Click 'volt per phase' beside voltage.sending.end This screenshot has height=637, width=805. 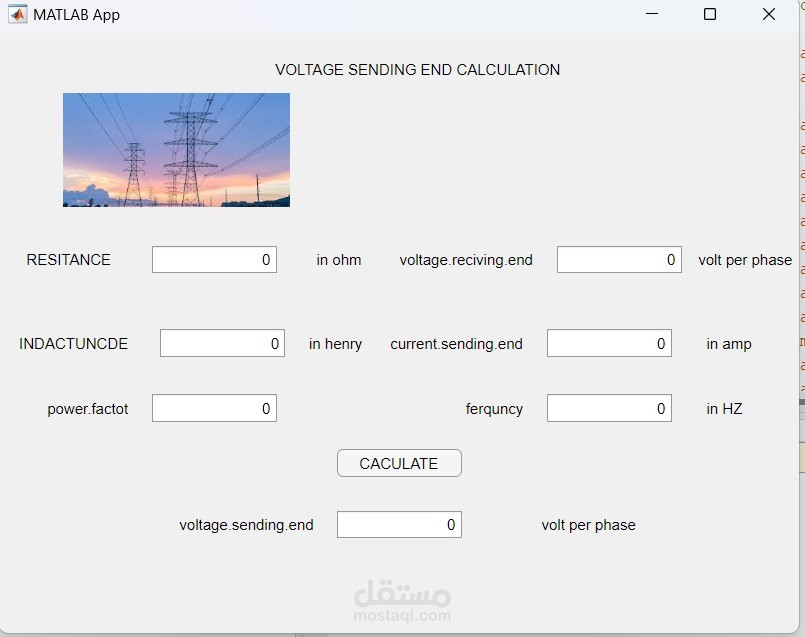coord(588,525)
